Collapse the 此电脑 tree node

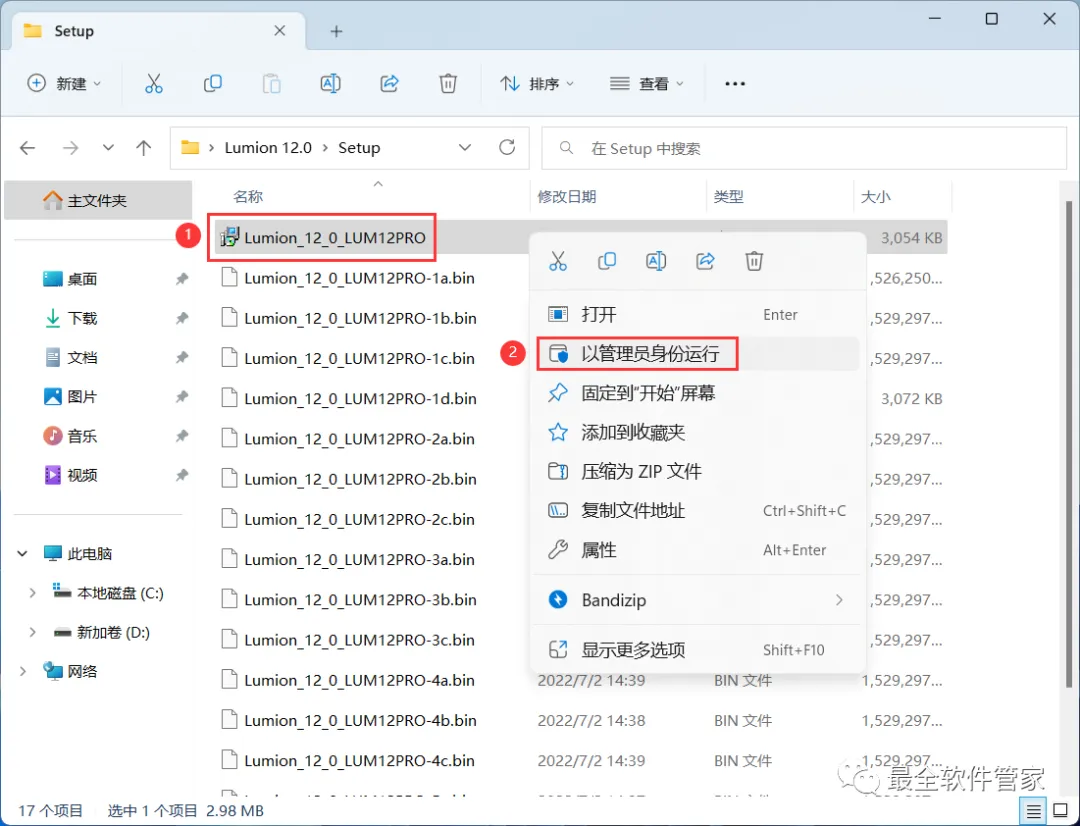click(x=22, y=553)
